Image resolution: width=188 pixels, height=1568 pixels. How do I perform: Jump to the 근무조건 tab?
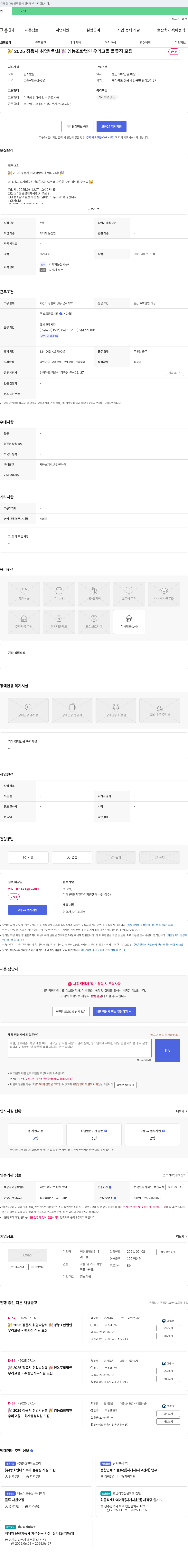41,43
